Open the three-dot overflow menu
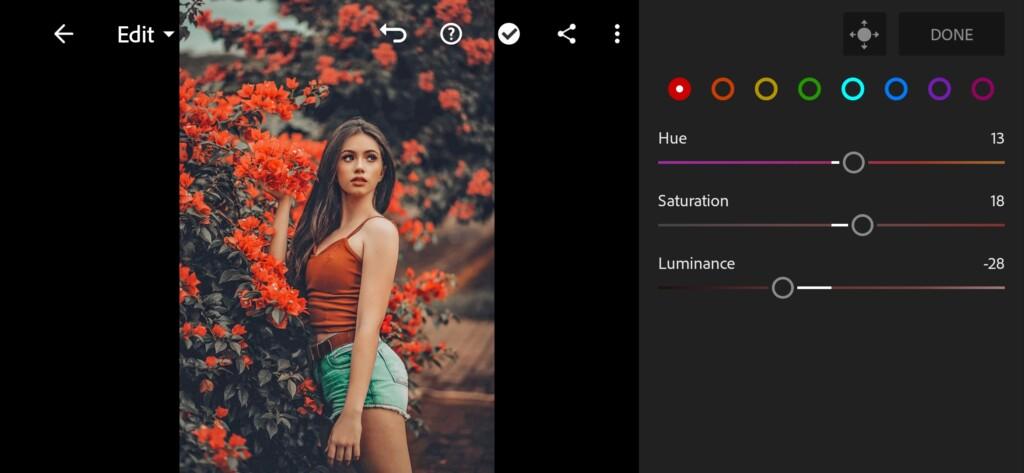Viewport: 1024px width, 473px height. click(617, 34)
